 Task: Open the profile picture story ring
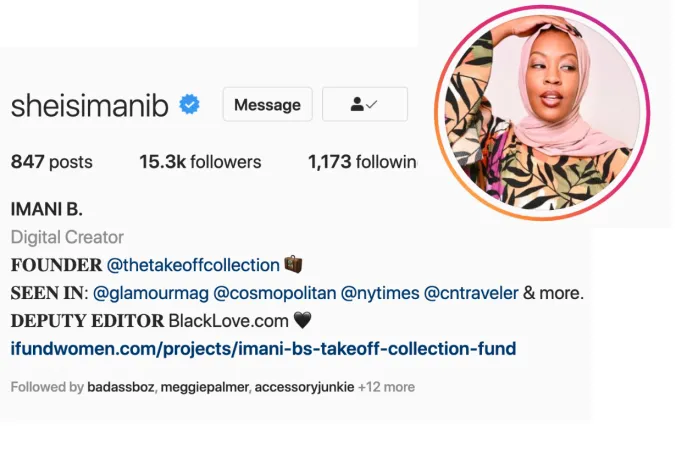tap(542, 113)
